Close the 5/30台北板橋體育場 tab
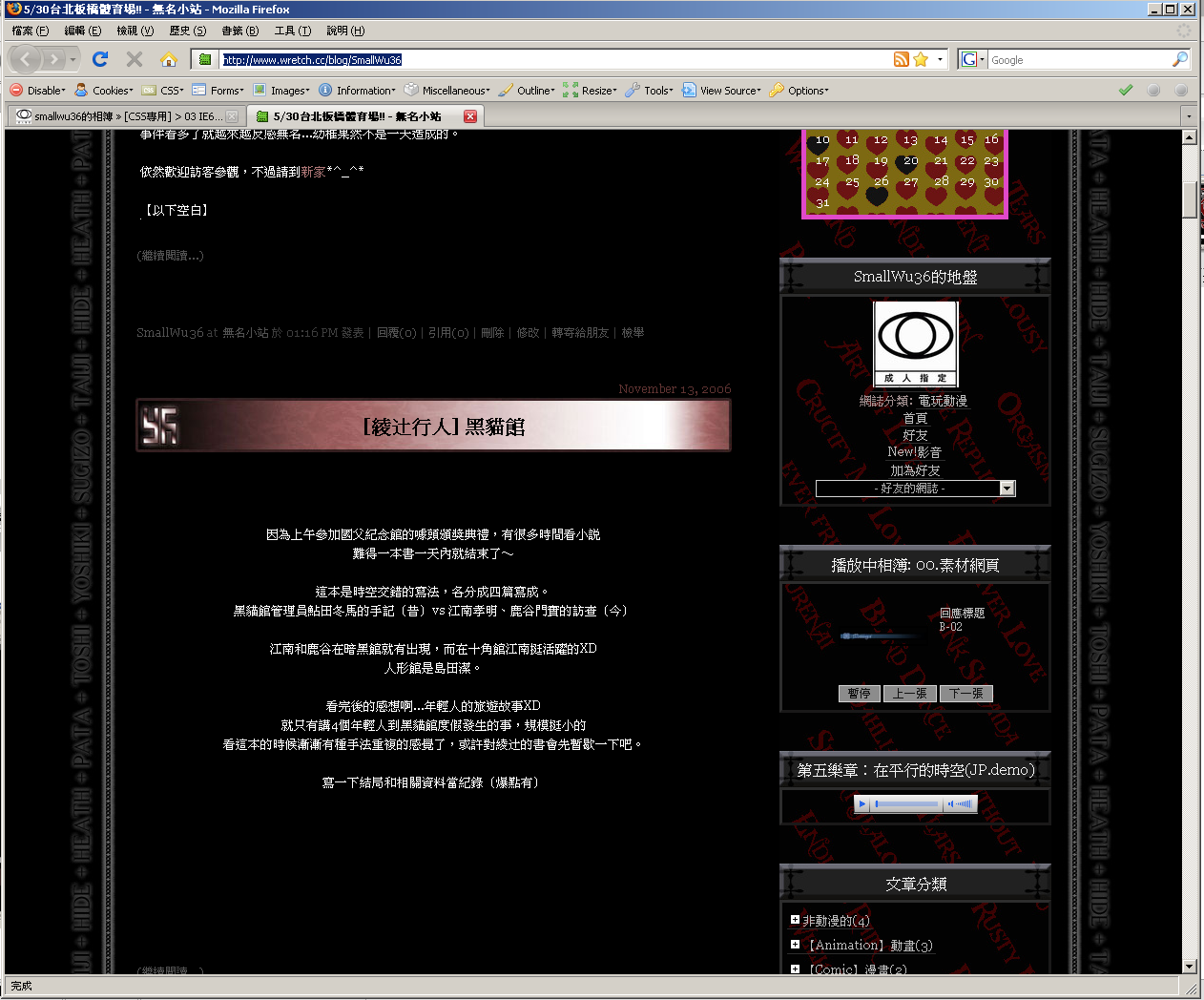1204x1000 pixels. click(470, 116)
